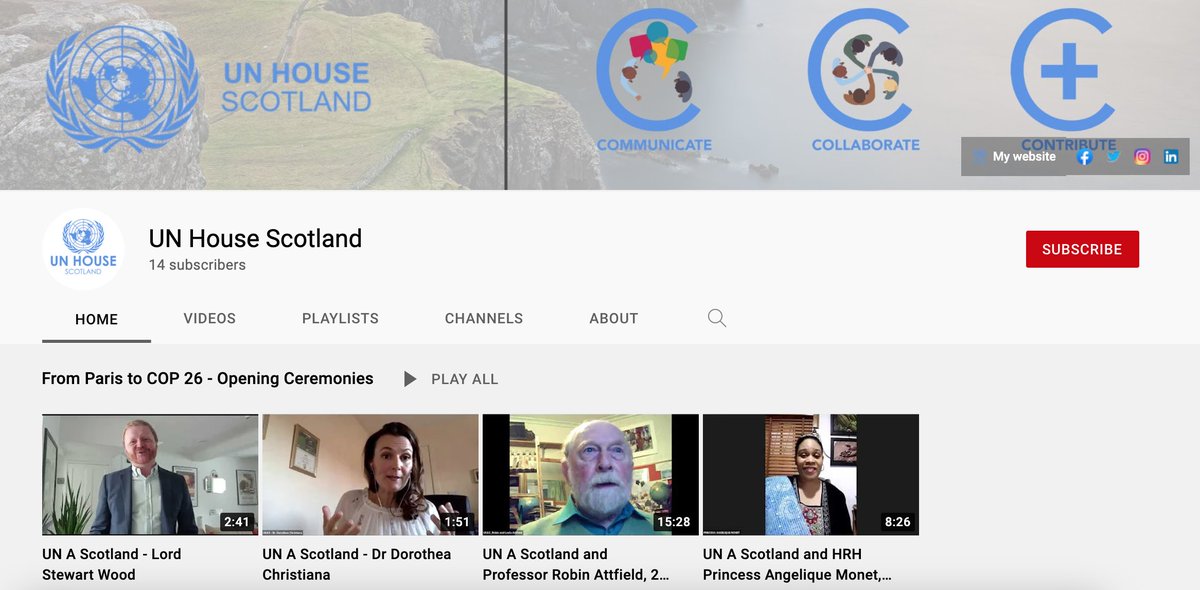The image size is (1200, 590).
Task: Open the LinkedIn link in banner
Action: click(1171, 157)
